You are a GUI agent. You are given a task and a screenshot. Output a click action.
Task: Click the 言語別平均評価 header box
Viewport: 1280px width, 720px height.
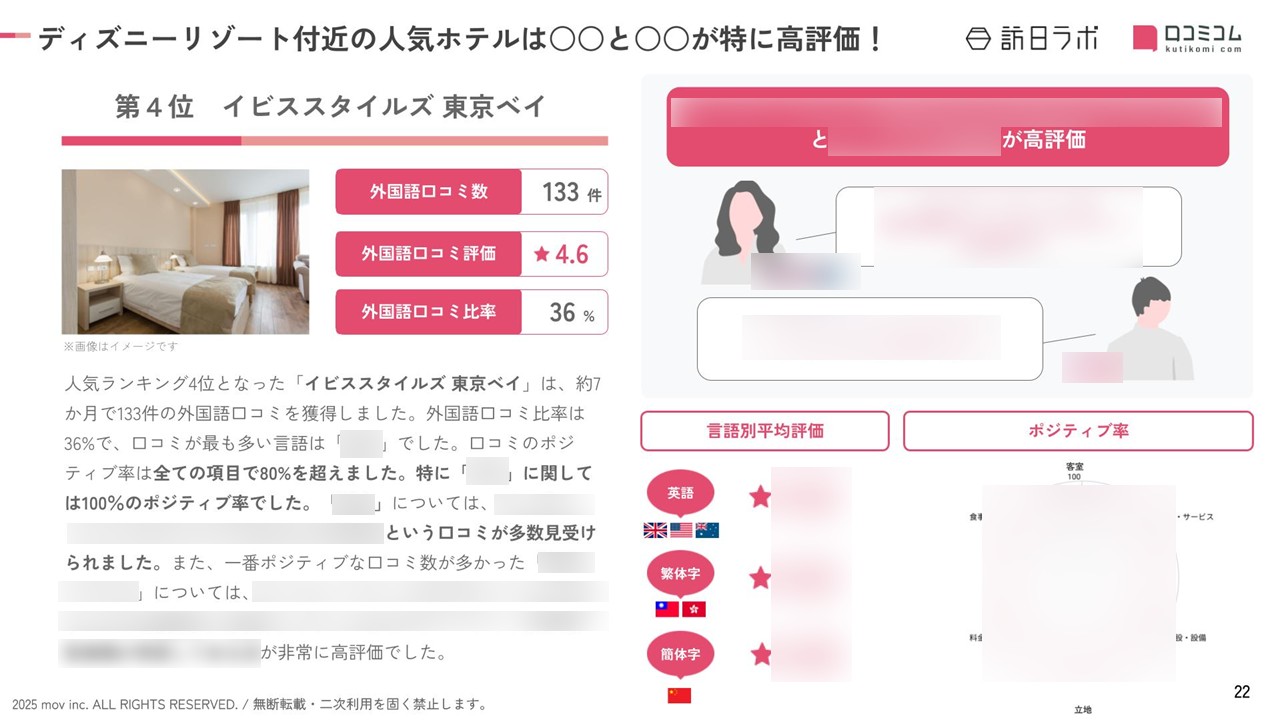765,431
